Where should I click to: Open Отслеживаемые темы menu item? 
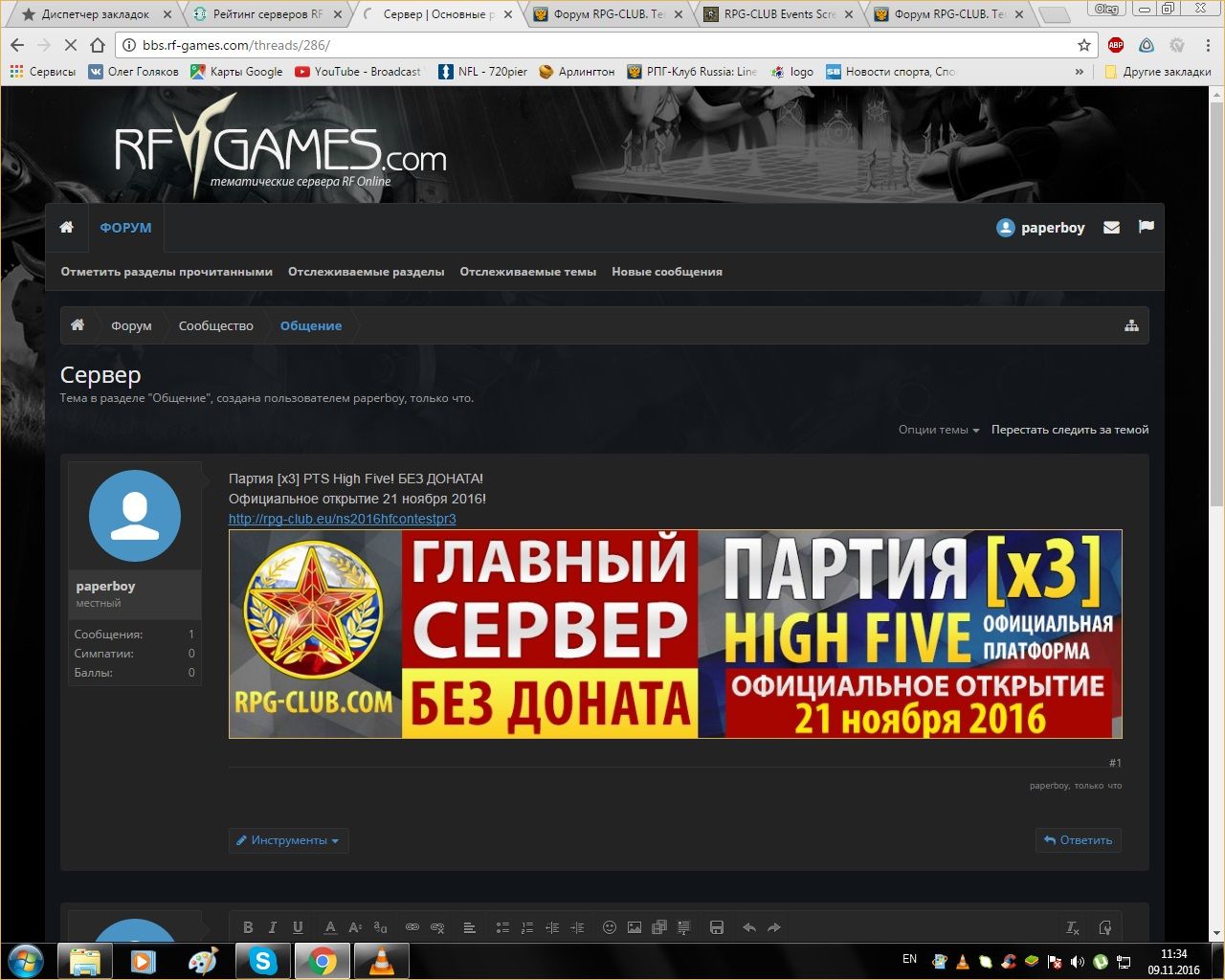(528, 272)
